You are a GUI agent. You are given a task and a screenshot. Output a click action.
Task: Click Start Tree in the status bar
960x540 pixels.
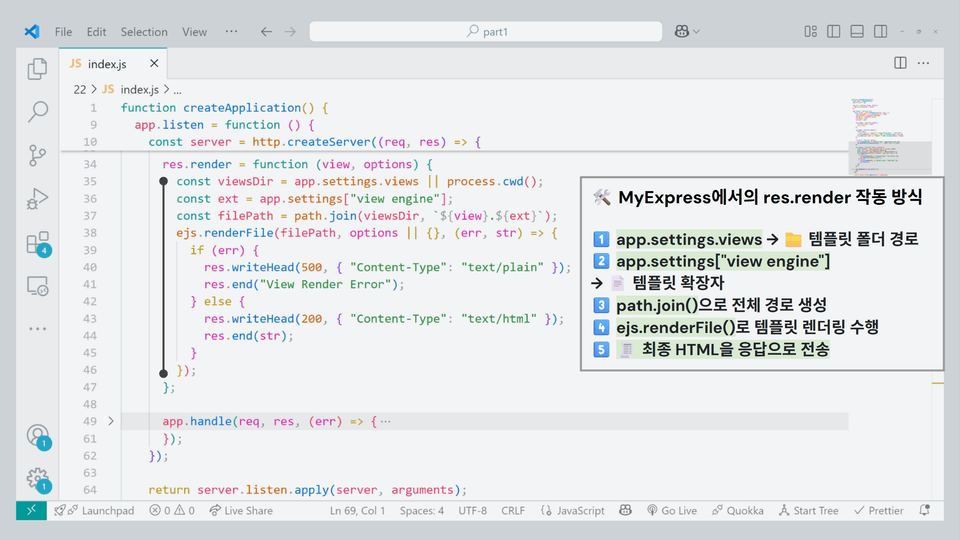click(808, 511)
